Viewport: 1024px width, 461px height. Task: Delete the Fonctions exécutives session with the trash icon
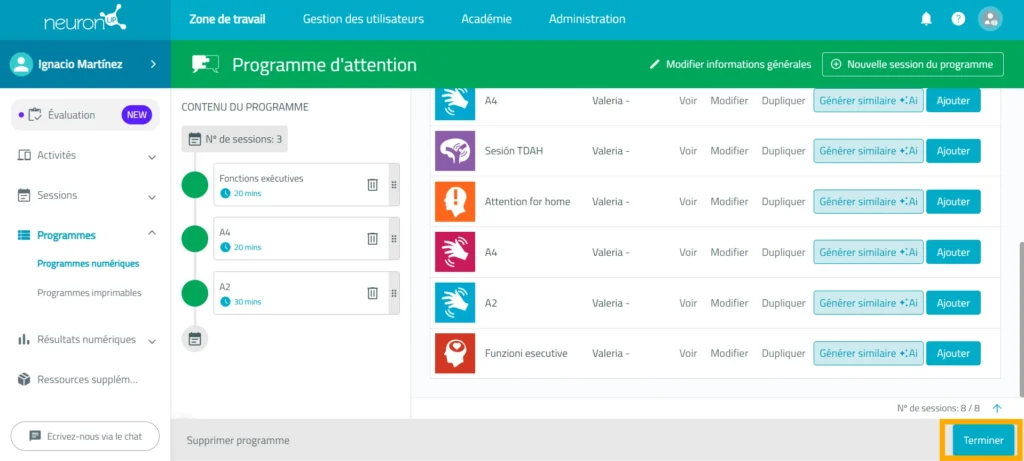pyautogui.click(x=372, y=185)
